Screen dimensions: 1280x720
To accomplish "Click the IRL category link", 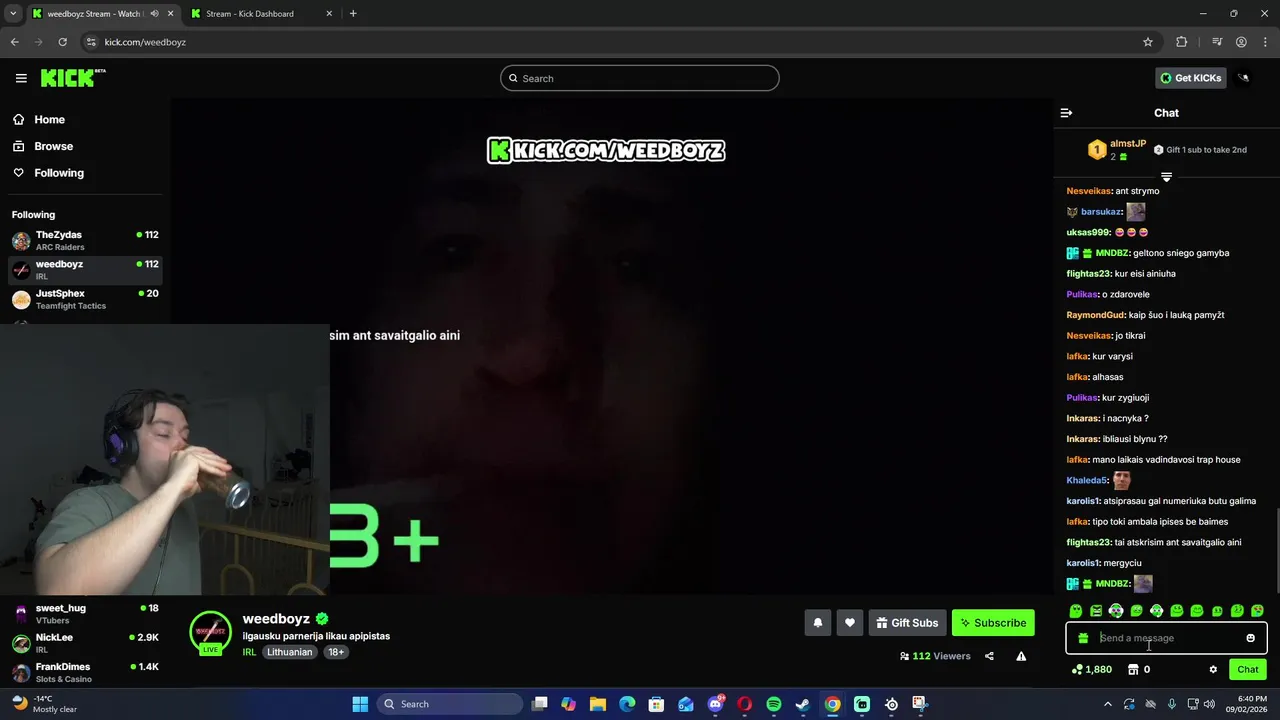I will click(249, 652).
